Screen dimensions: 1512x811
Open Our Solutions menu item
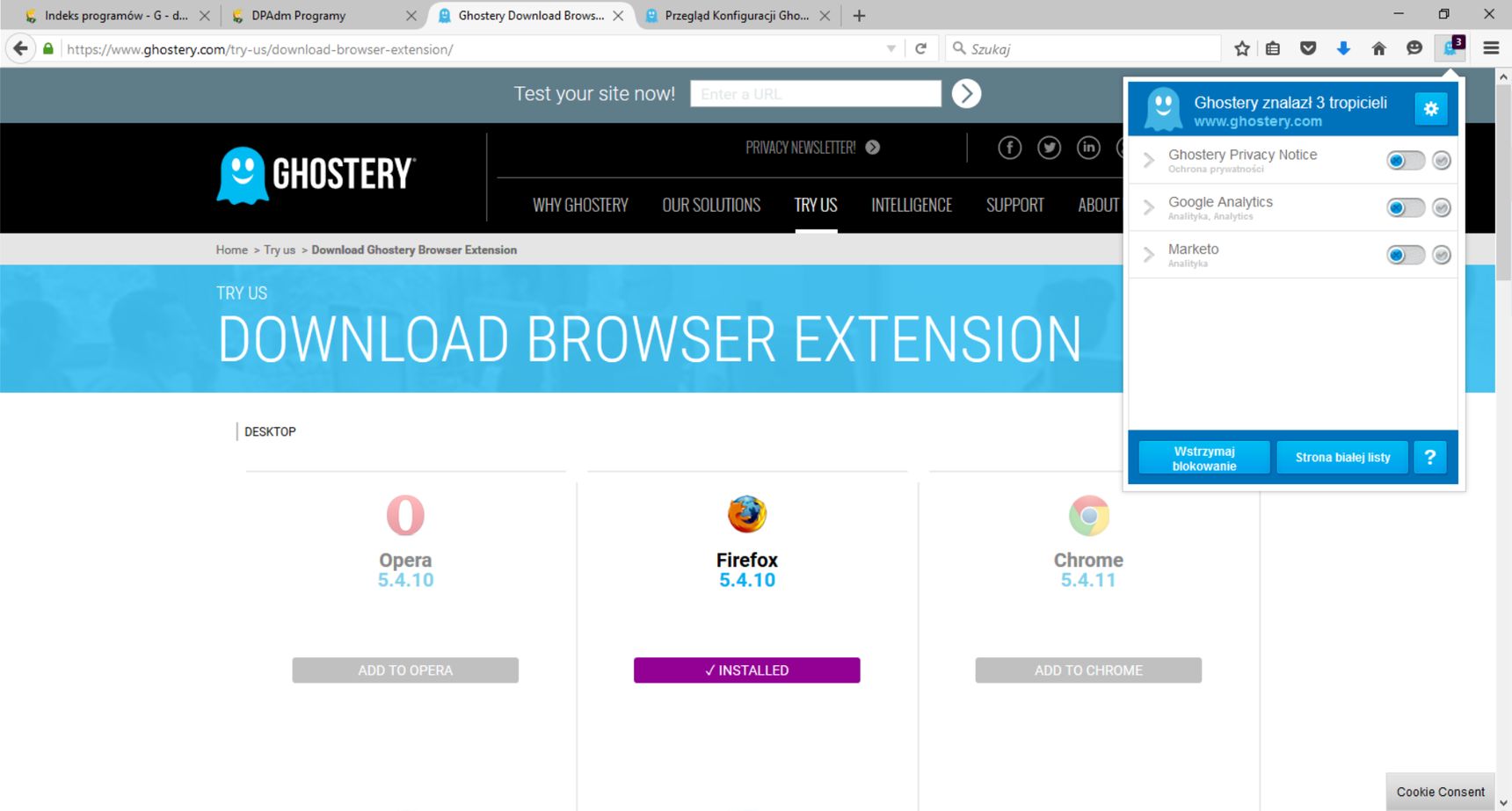[711, 205]
